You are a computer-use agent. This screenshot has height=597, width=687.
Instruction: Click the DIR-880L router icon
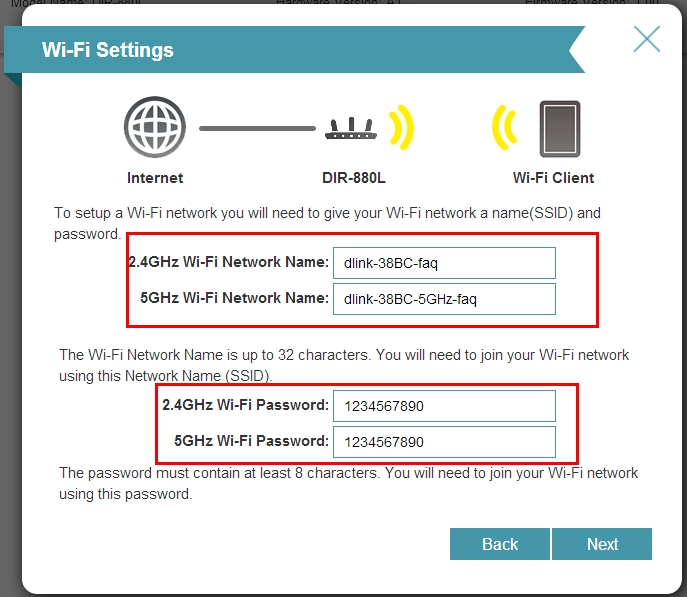pos(351,129)
